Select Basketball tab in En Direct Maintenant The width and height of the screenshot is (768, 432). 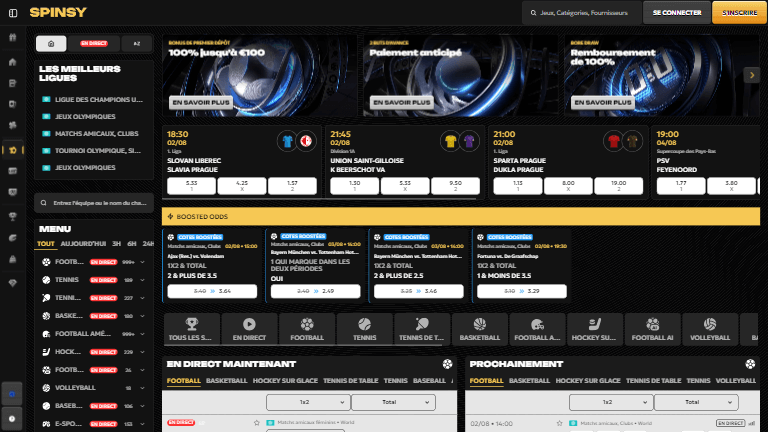coord(226,381)
